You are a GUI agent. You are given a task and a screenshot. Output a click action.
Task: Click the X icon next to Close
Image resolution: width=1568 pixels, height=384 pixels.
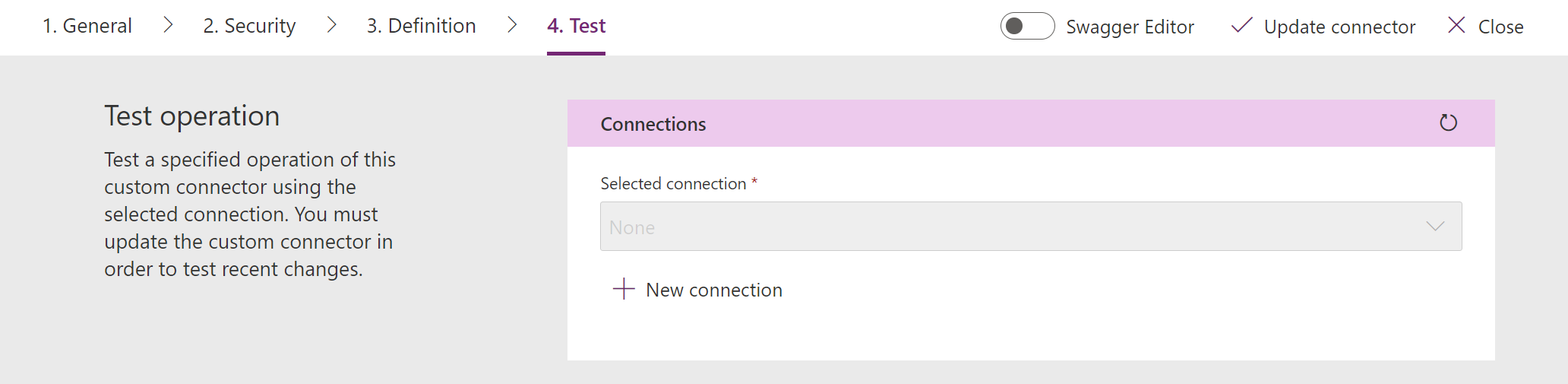pyautogui.click(x=1456, y=25)
